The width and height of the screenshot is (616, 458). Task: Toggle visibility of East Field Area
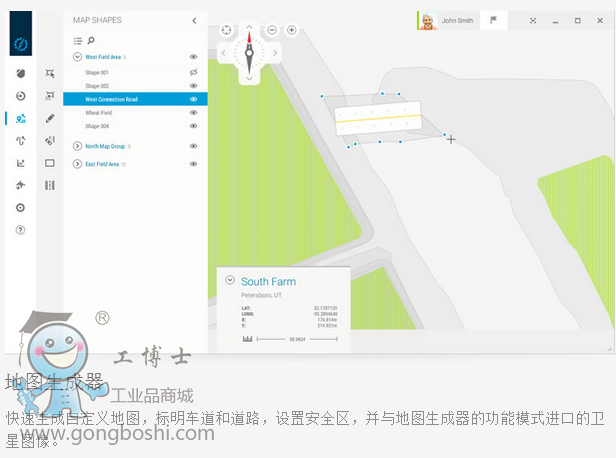tap(194, 163)
